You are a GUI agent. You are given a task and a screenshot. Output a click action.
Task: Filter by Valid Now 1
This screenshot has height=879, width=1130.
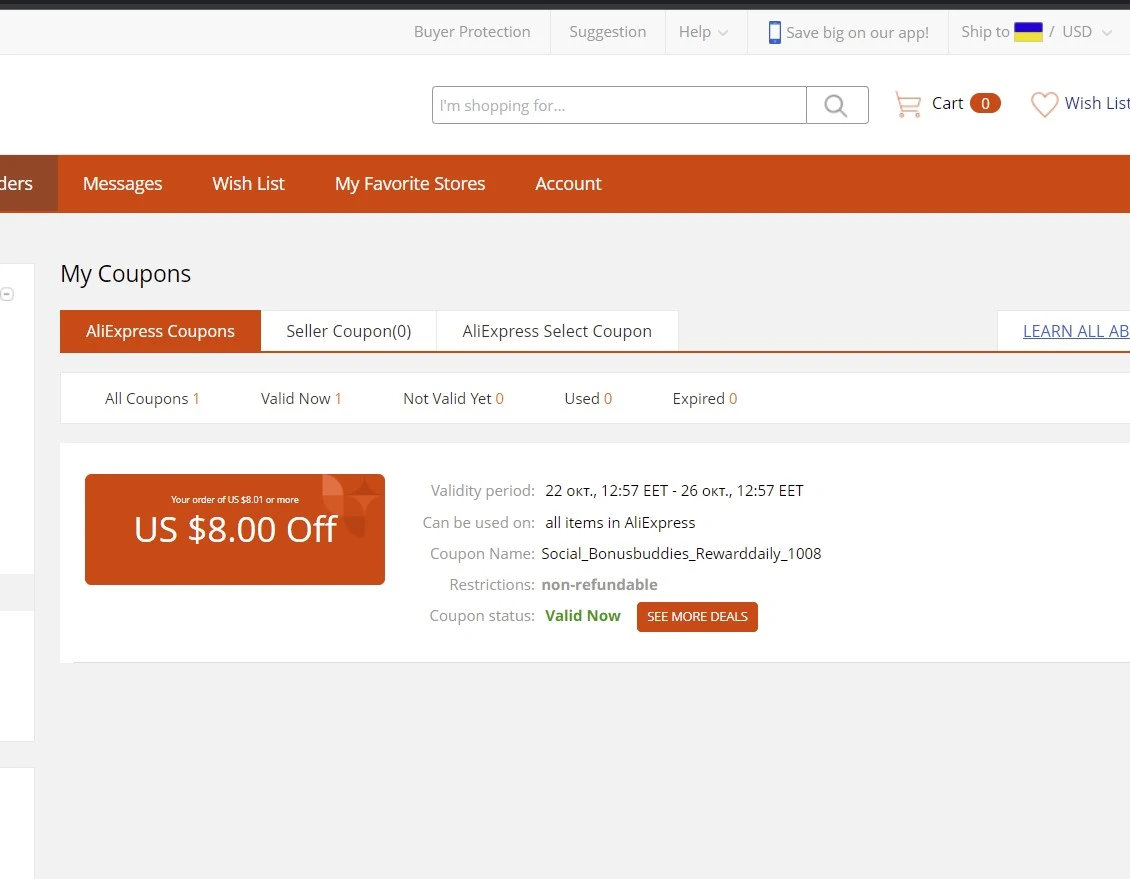click(301, 398)
